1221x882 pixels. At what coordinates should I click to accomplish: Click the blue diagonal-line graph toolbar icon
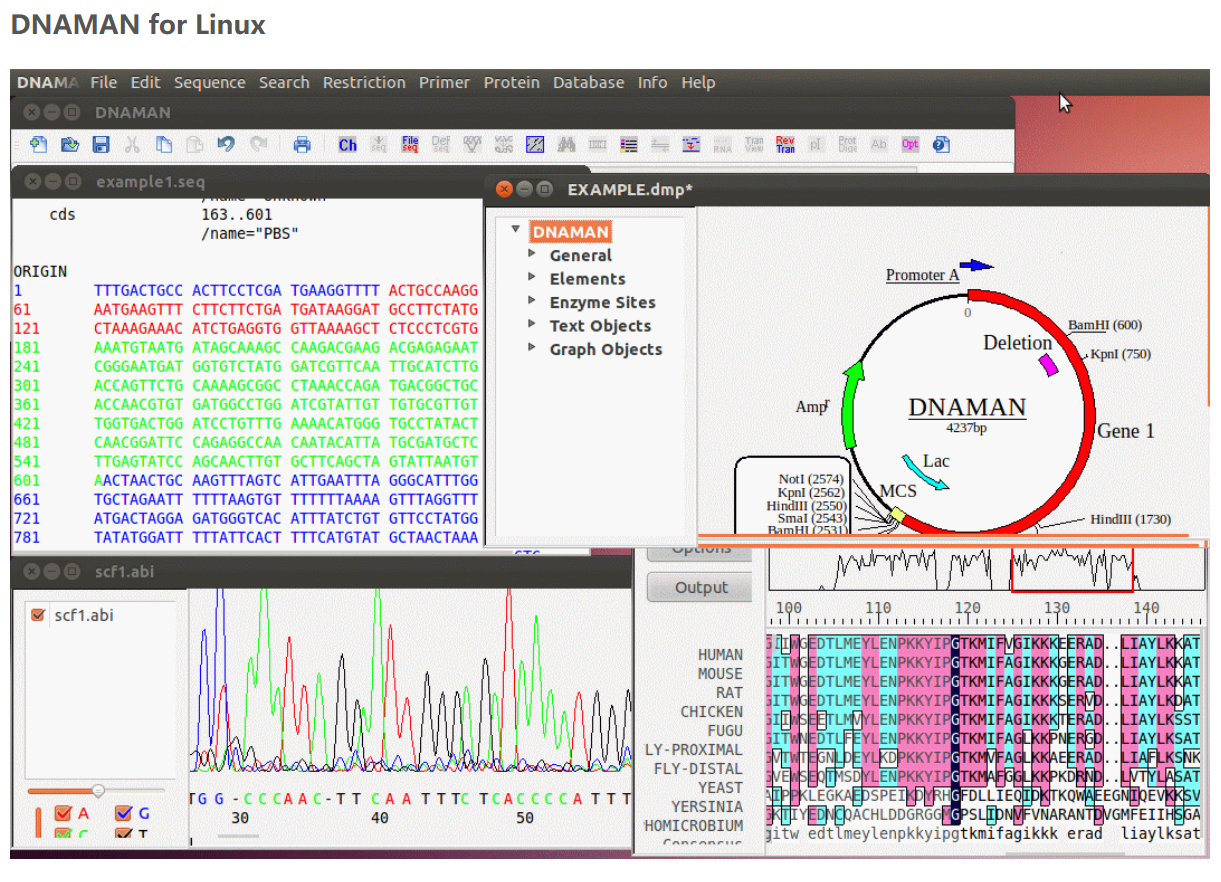click(535, 145)
